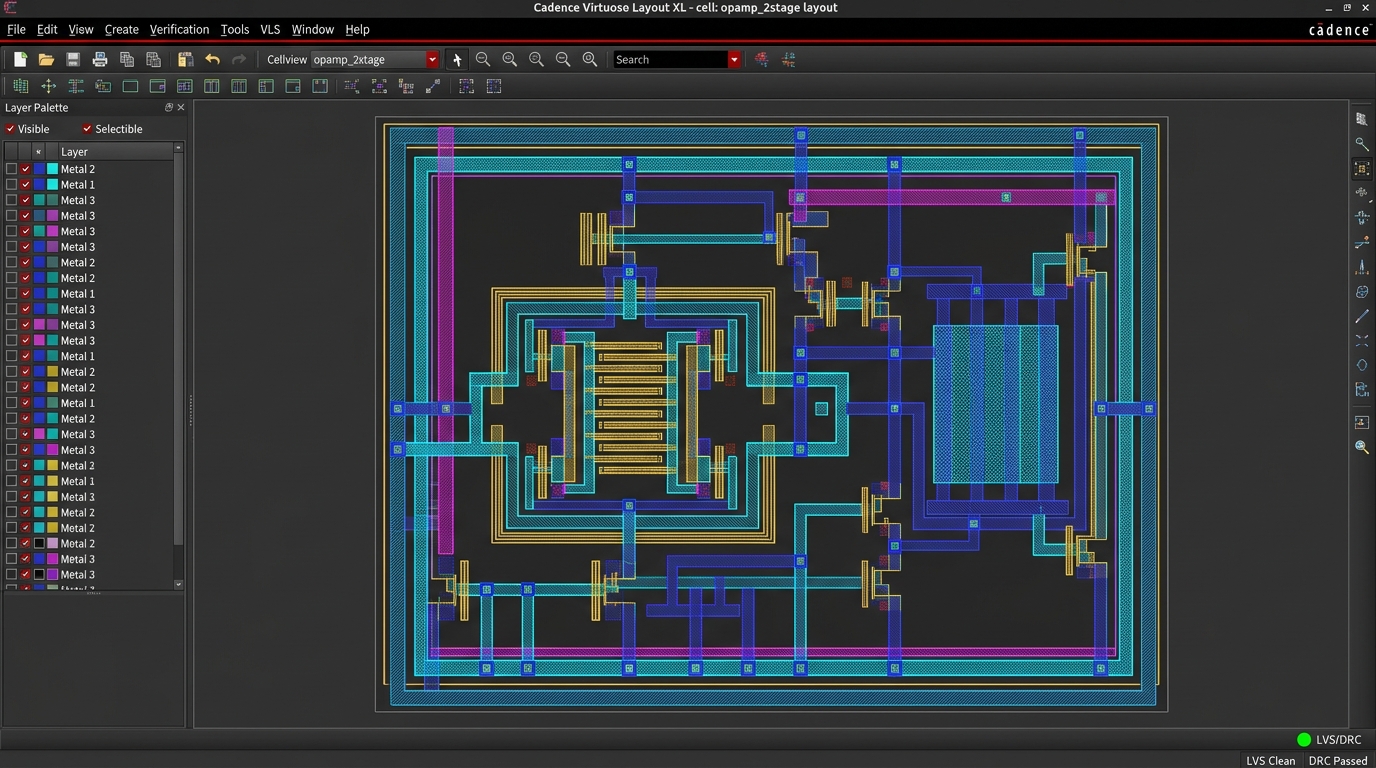Click inside the Search input field
Image resolution: width=1376 pixels, height=768 pixels.
pyautogui.click(x=670, y=60)
